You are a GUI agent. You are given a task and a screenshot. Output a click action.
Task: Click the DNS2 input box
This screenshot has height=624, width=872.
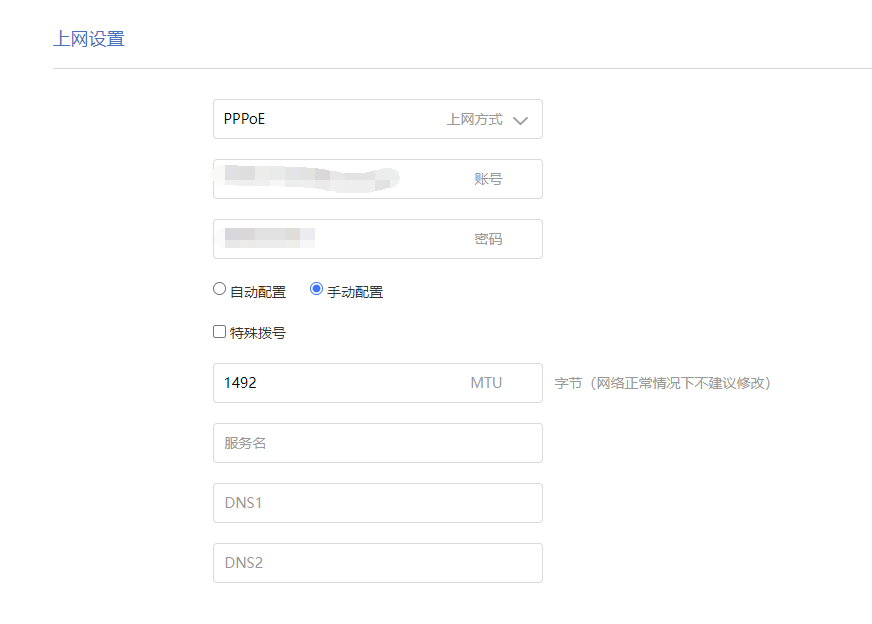click(x=377, y=563)
